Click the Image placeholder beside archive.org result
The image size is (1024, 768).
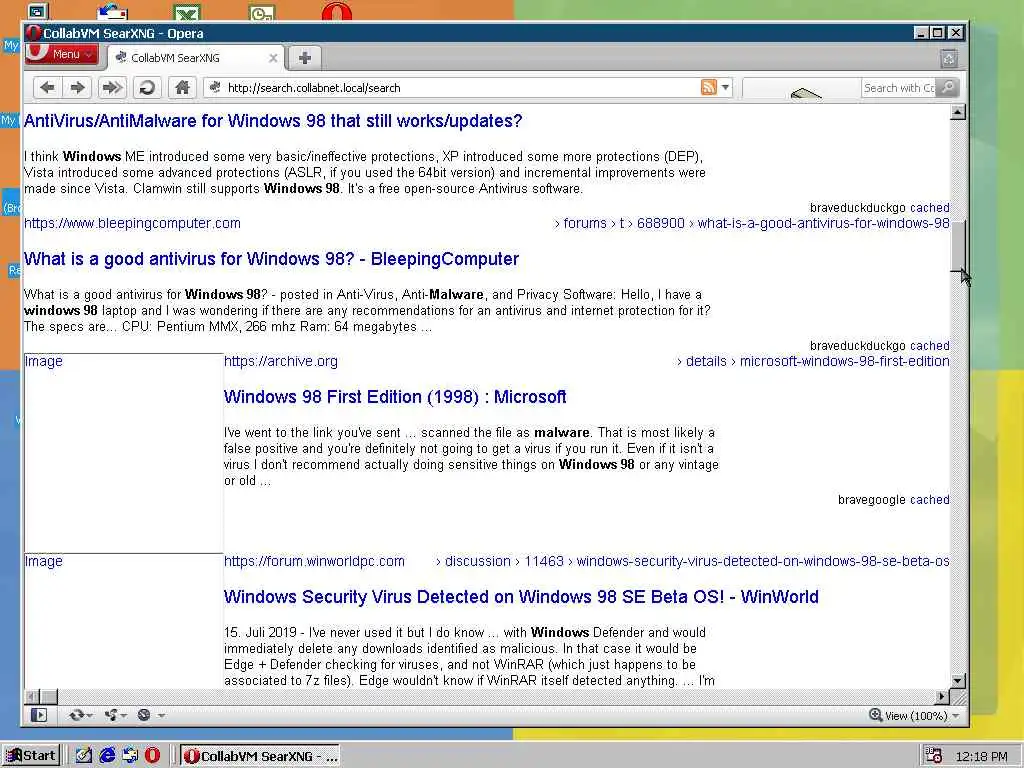click(x=123, y=453)
